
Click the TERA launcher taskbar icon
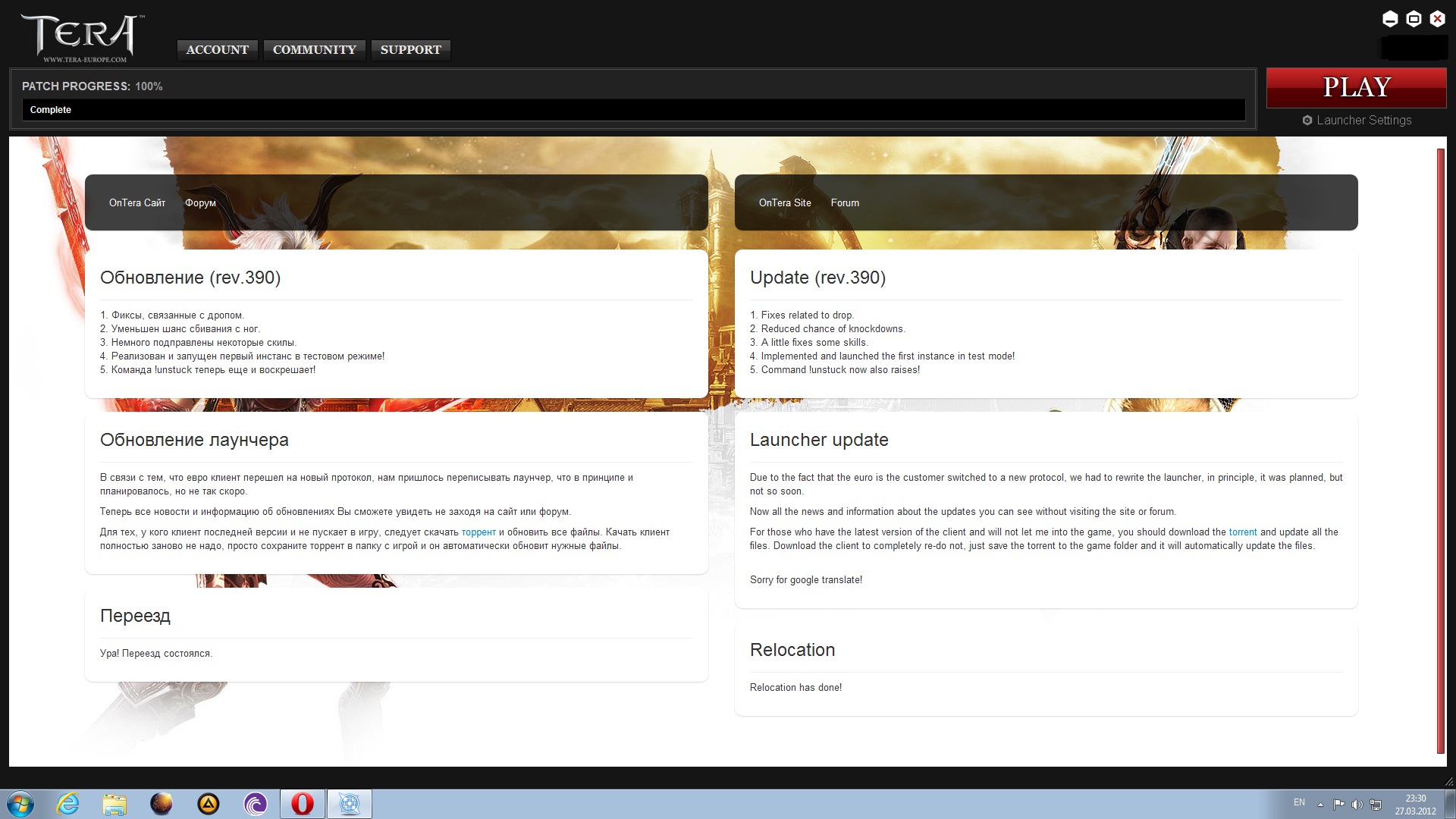point(350,804)
